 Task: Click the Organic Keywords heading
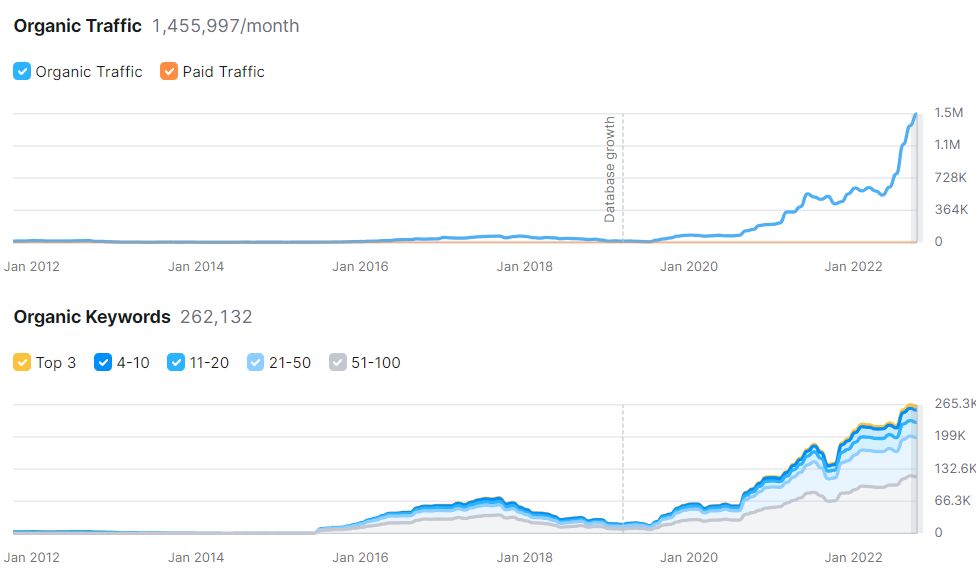pyautogui.click(x=92, y=317)
